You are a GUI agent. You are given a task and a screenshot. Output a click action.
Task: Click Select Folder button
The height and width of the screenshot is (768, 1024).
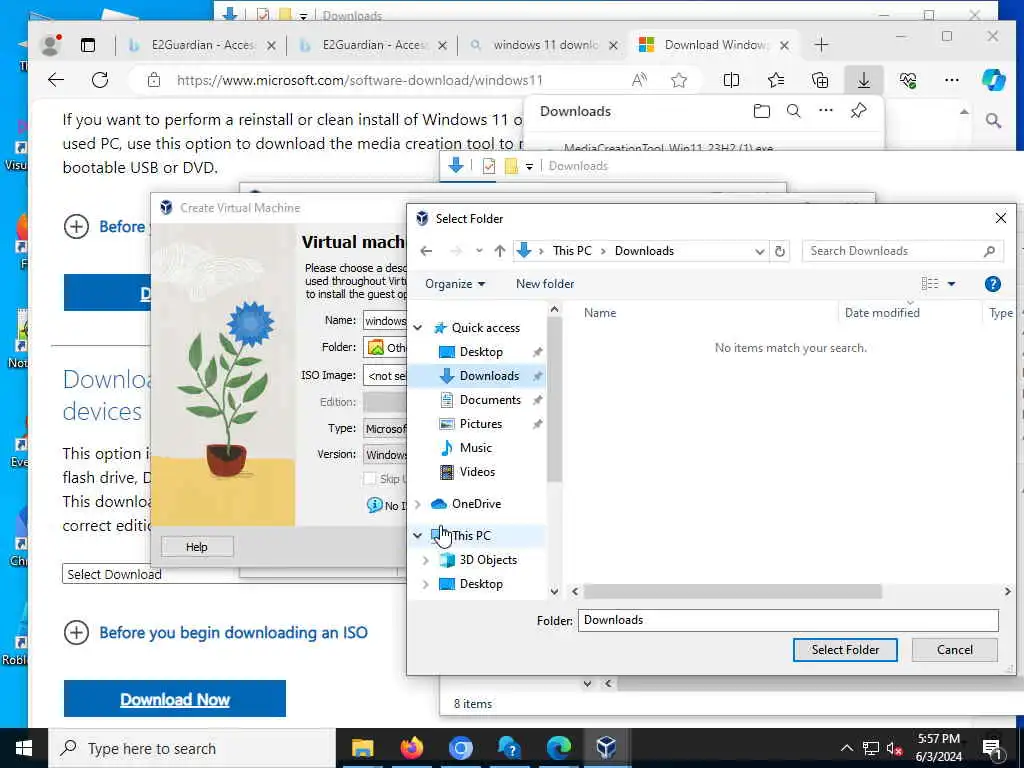[845, 650]
